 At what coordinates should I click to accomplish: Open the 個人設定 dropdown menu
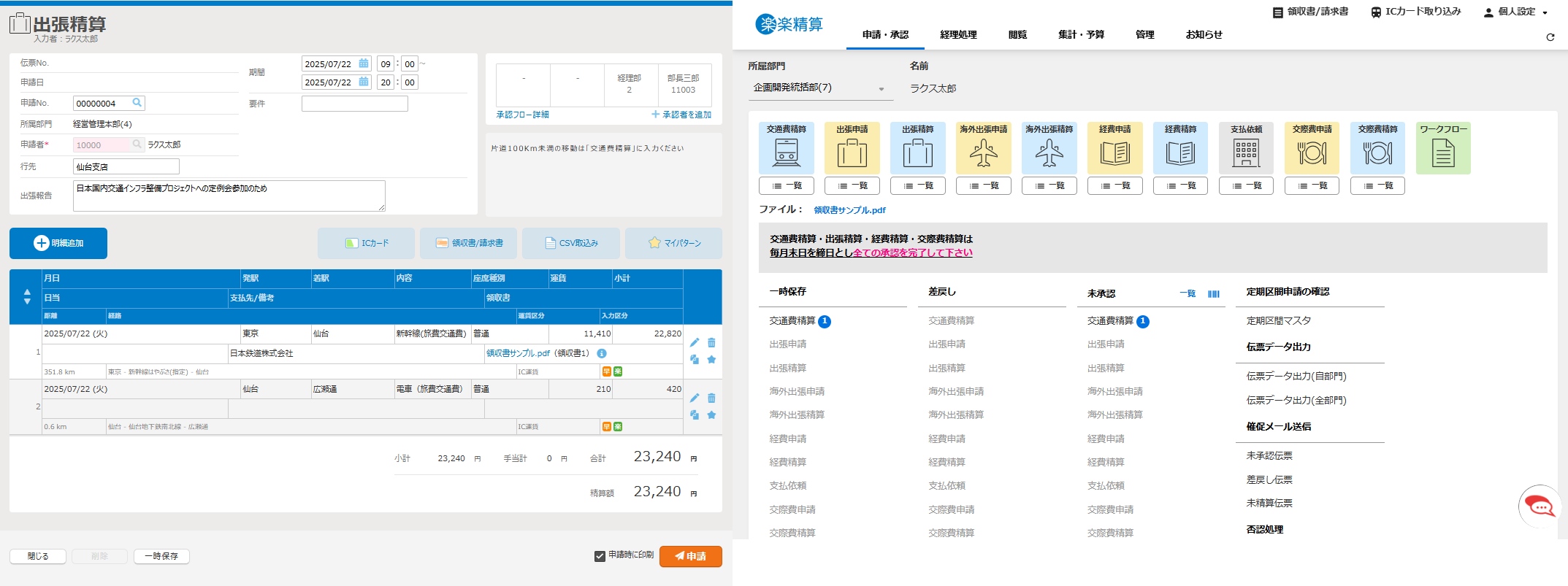(x=1515, y=12)
